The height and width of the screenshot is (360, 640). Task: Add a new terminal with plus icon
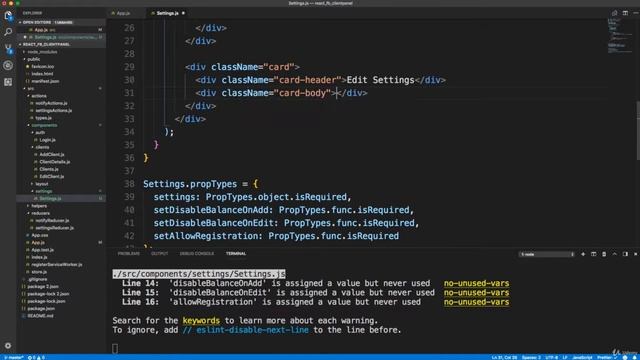coord(583,254)
